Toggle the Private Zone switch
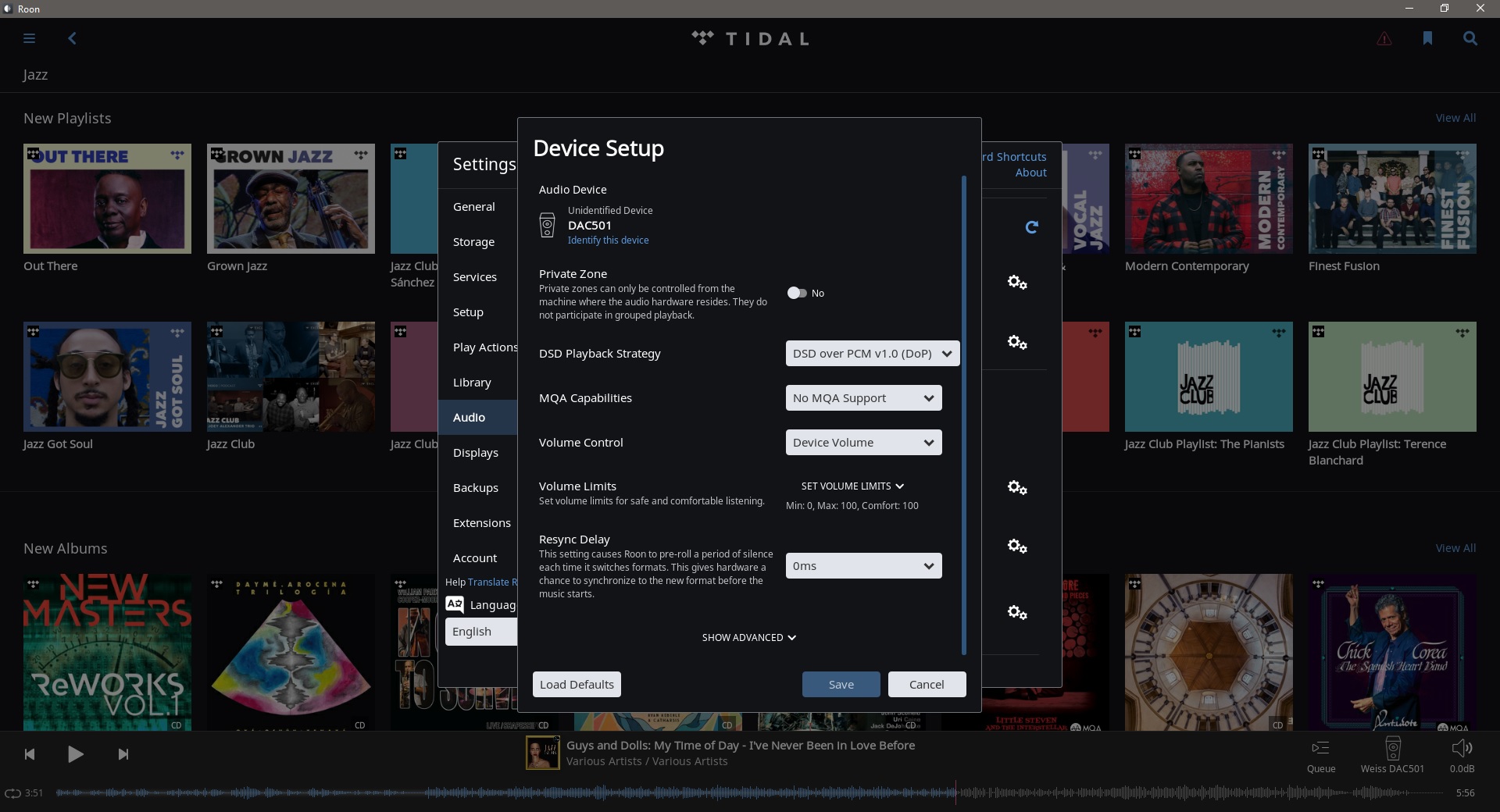Image resolution: width=1500 pixels, height=812 pixels. pyautogui.click(x=797, y=293)
